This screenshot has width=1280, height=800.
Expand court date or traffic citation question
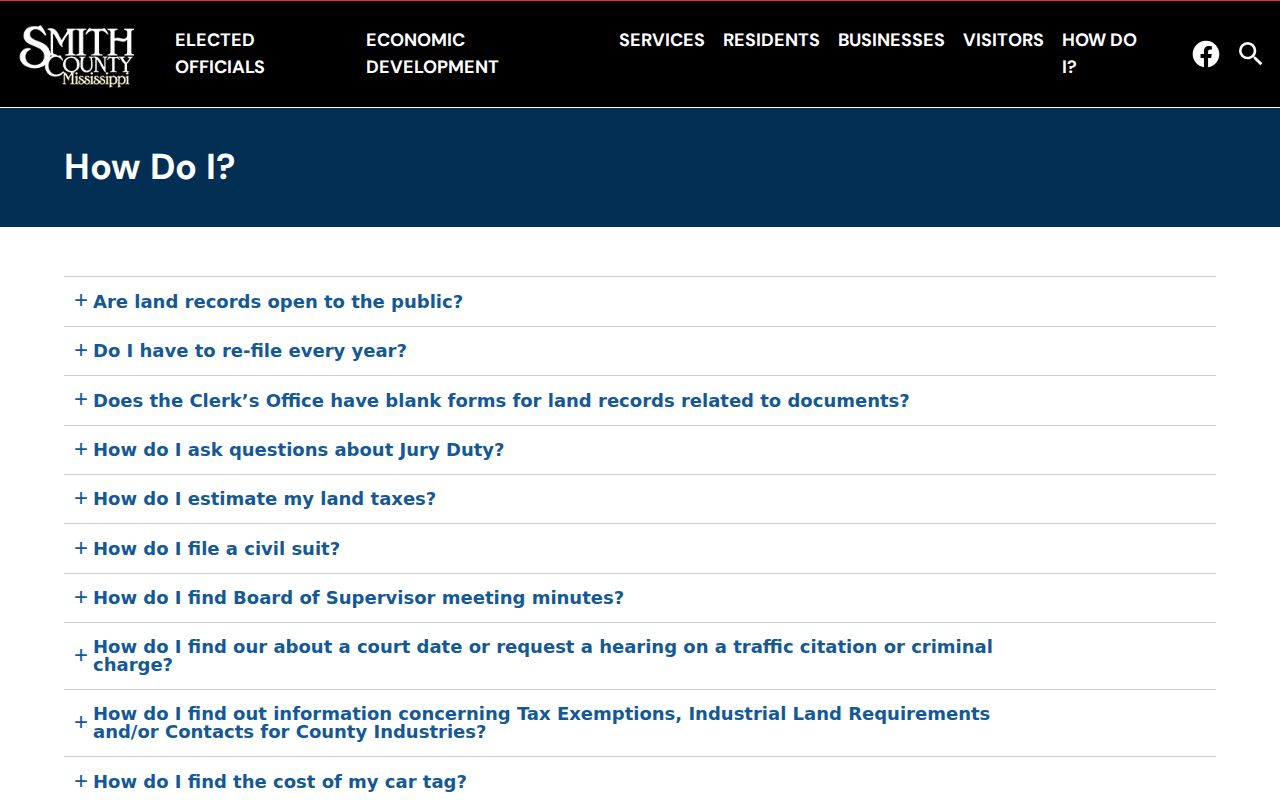pos(543,656)
